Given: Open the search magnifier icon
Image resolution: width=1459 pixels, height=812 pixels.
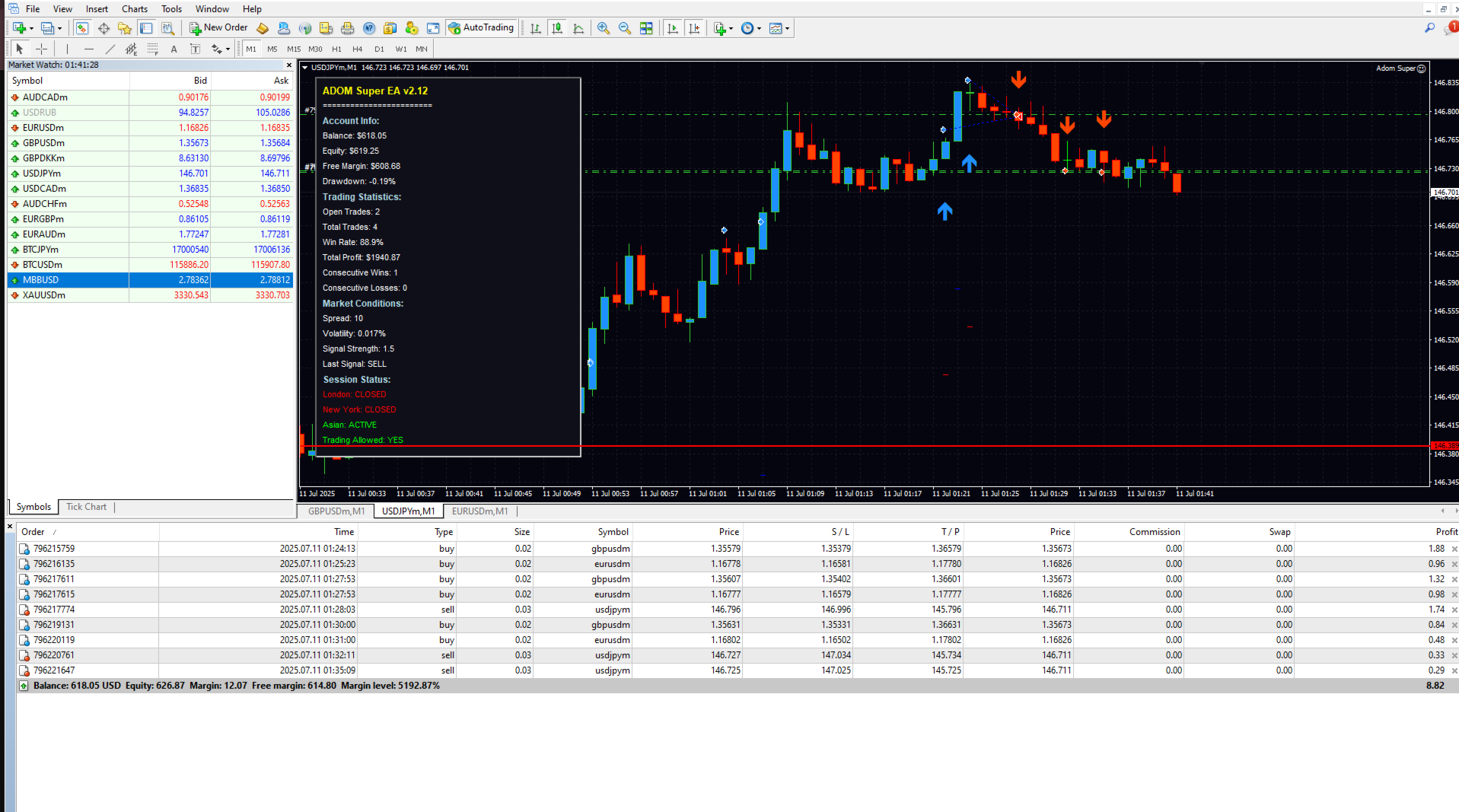Looking at the screenshot, I should (x=1429, y=28).
